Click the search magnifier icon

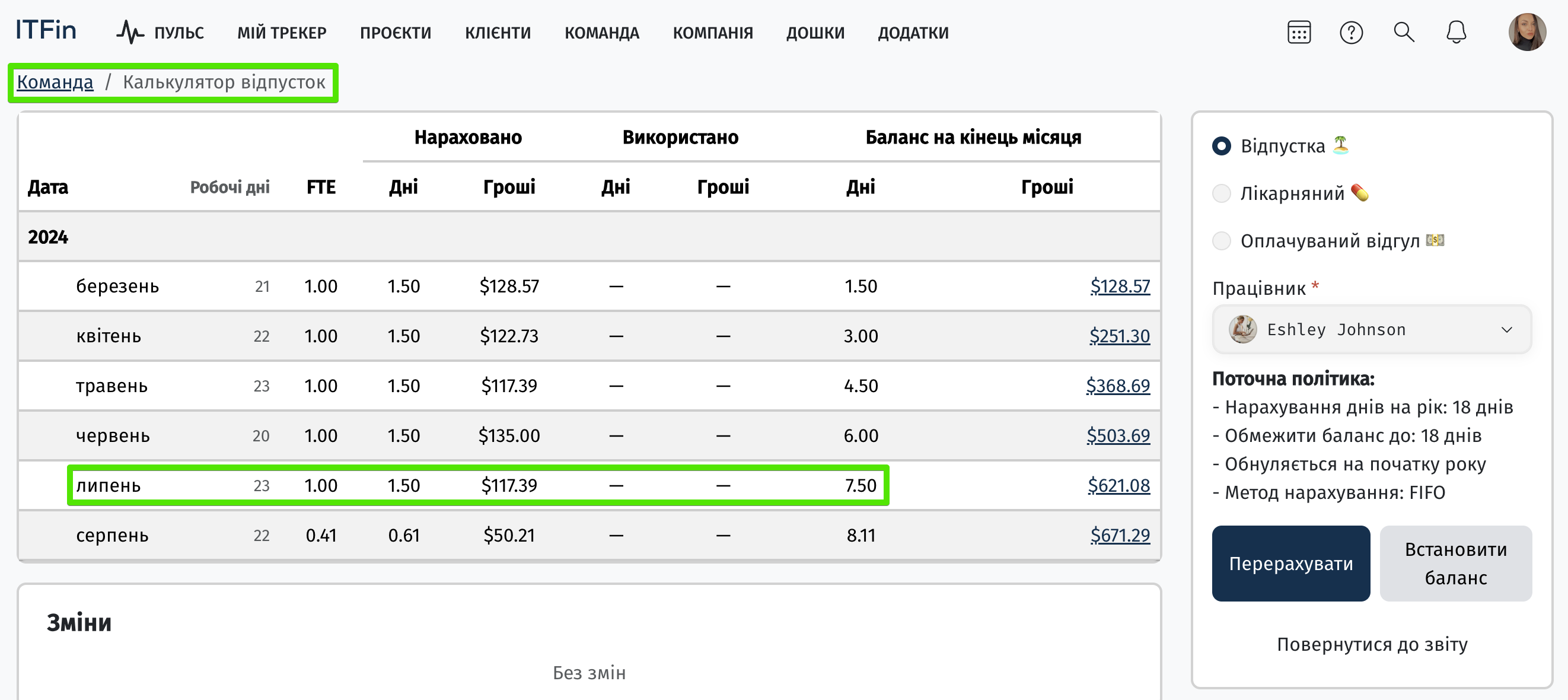click(1404, 32)
